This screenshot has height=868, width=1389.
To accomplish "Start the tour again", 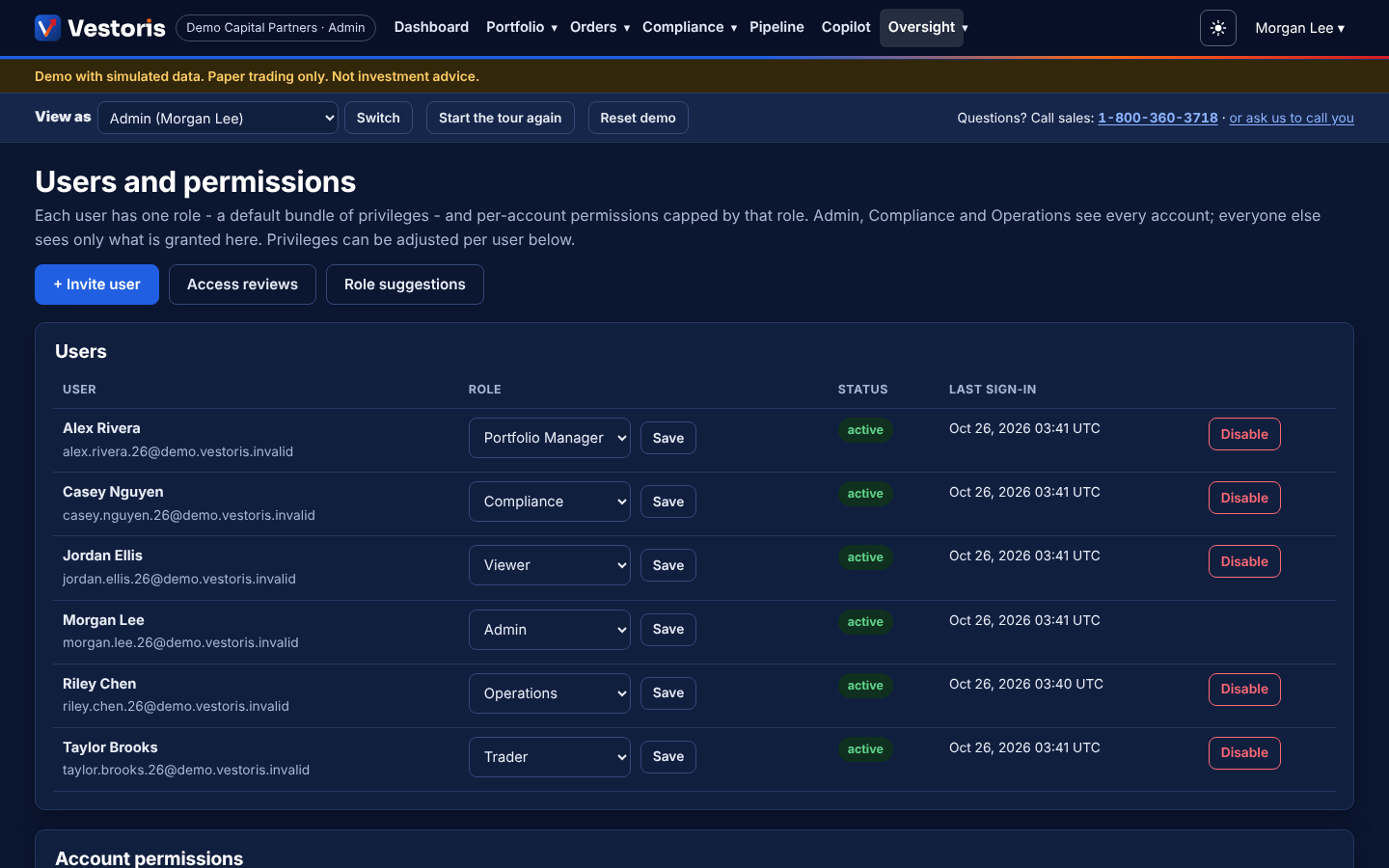I will [500, 118].
